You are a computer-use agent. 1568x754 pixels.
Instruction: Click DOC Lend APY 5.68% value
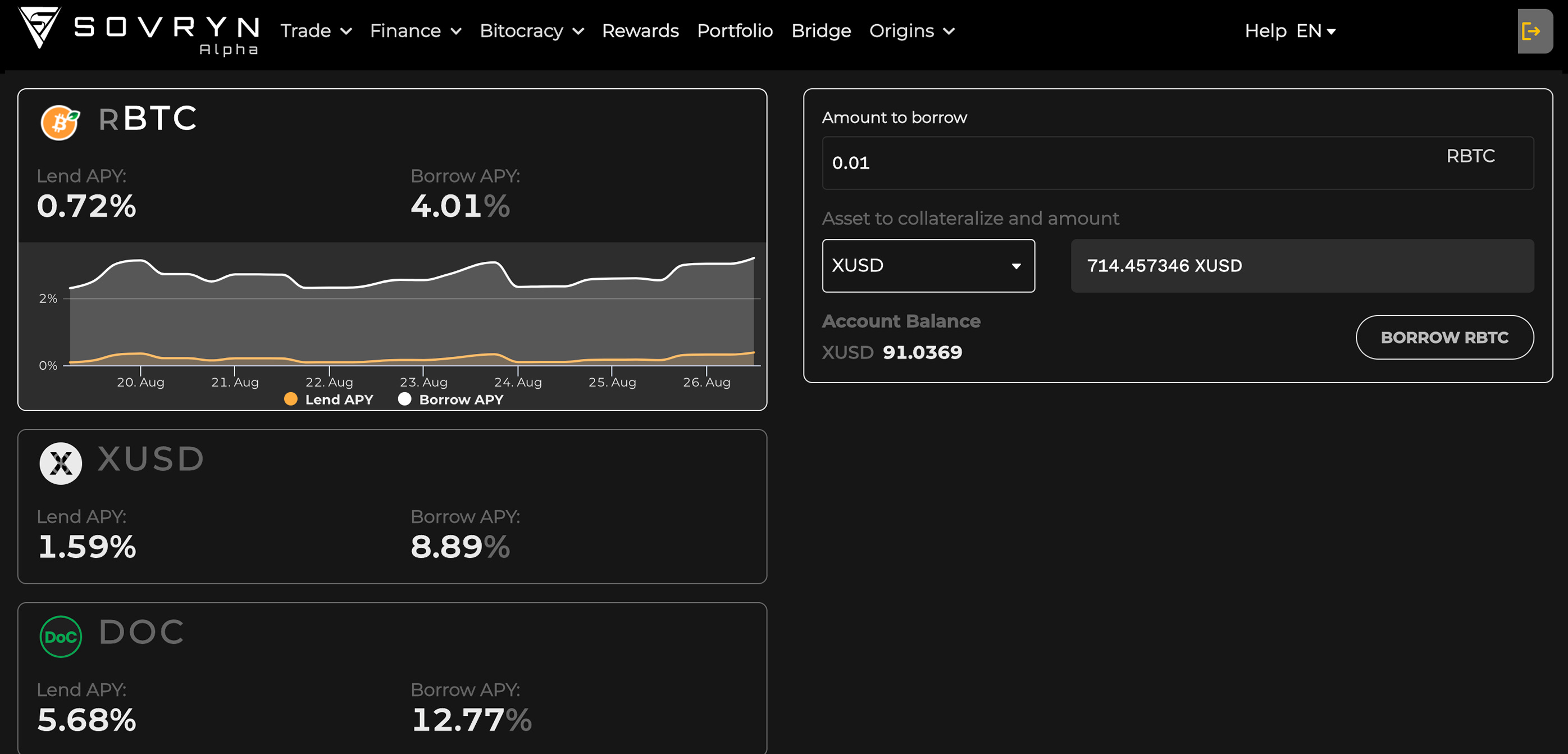coord(86,720)
